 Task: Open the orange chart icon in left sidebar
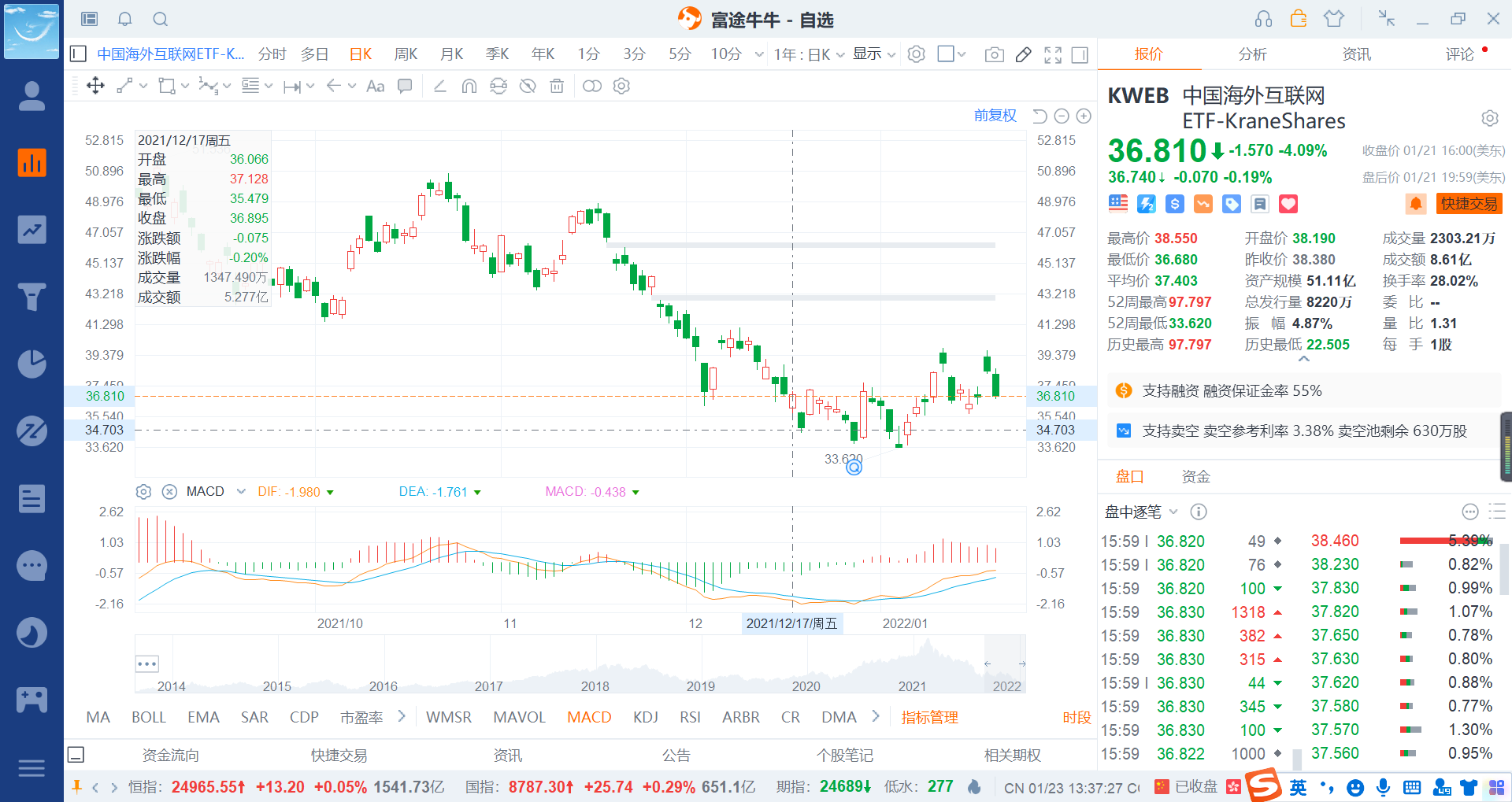(31, 163)
